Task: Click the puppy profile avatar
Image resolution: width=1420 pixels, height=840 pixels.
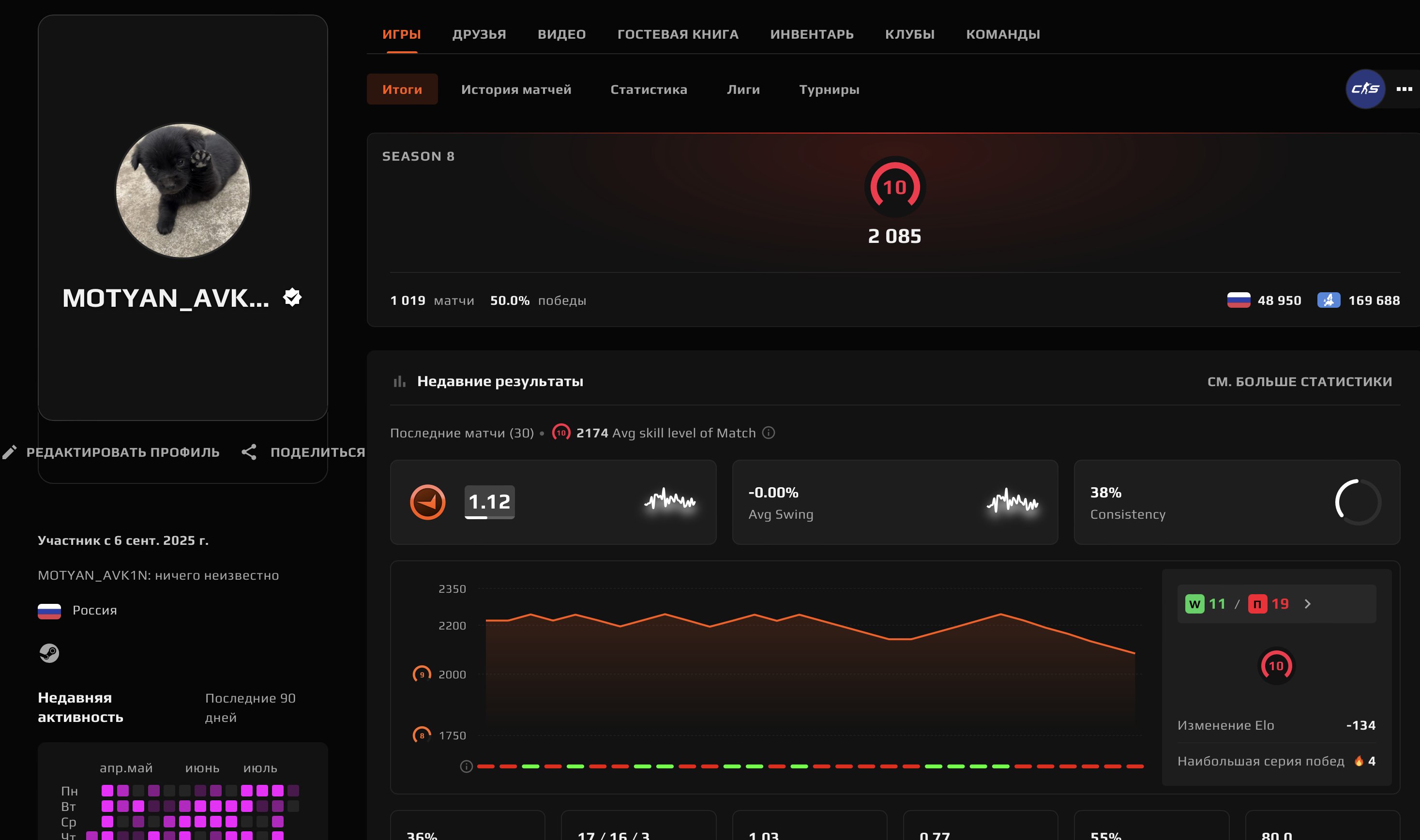Action: pyautogui.click(x=182, y=190)
